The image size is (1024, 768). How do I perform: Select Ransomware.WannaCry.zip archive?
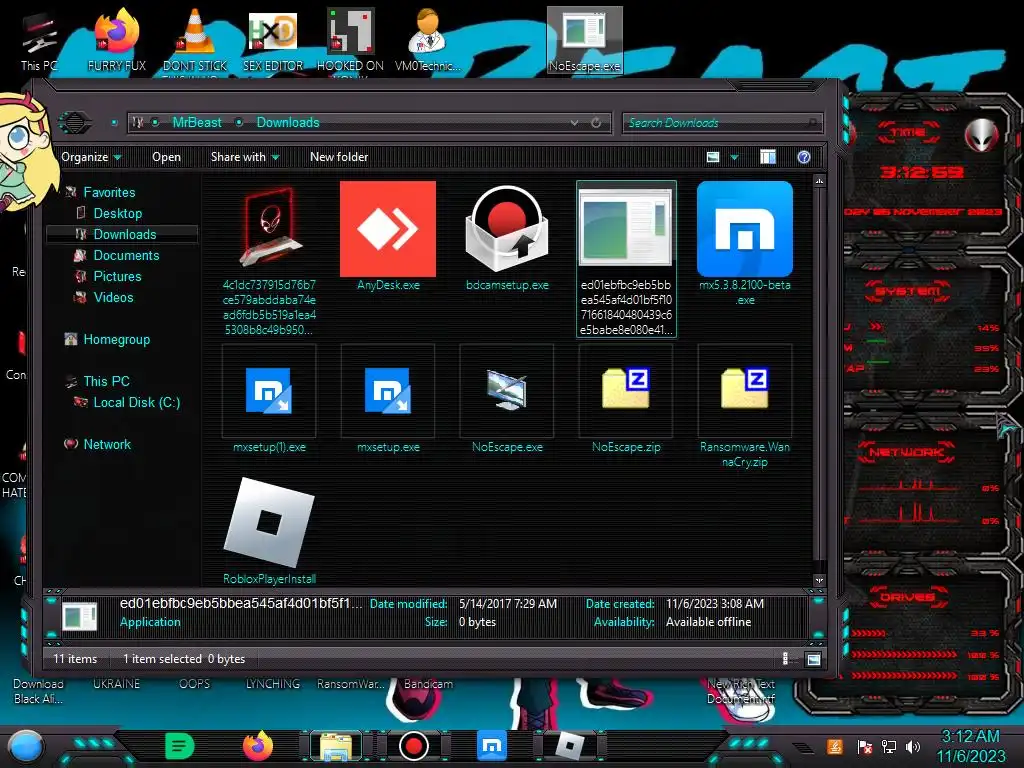pos(744,389)
